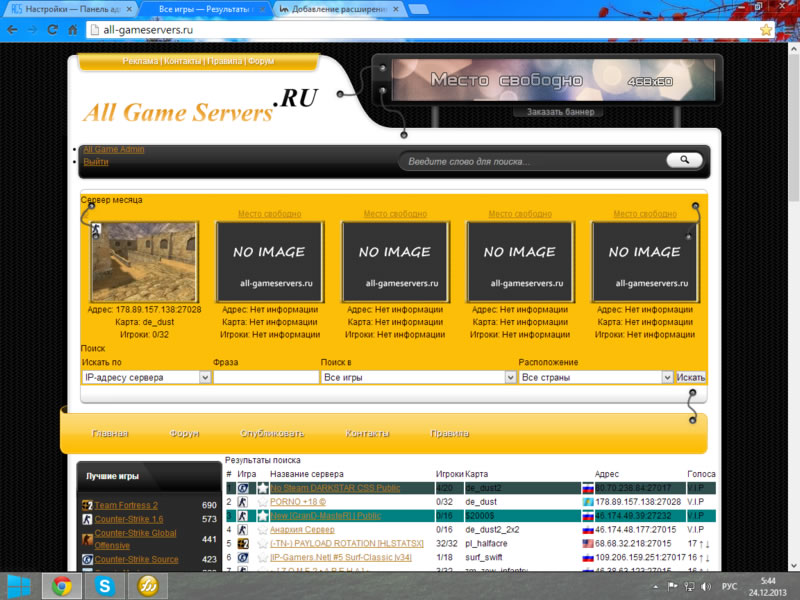800x600 pixels.
Task: Click the site search field Введите слово для поиска
Action: [533, 161]
